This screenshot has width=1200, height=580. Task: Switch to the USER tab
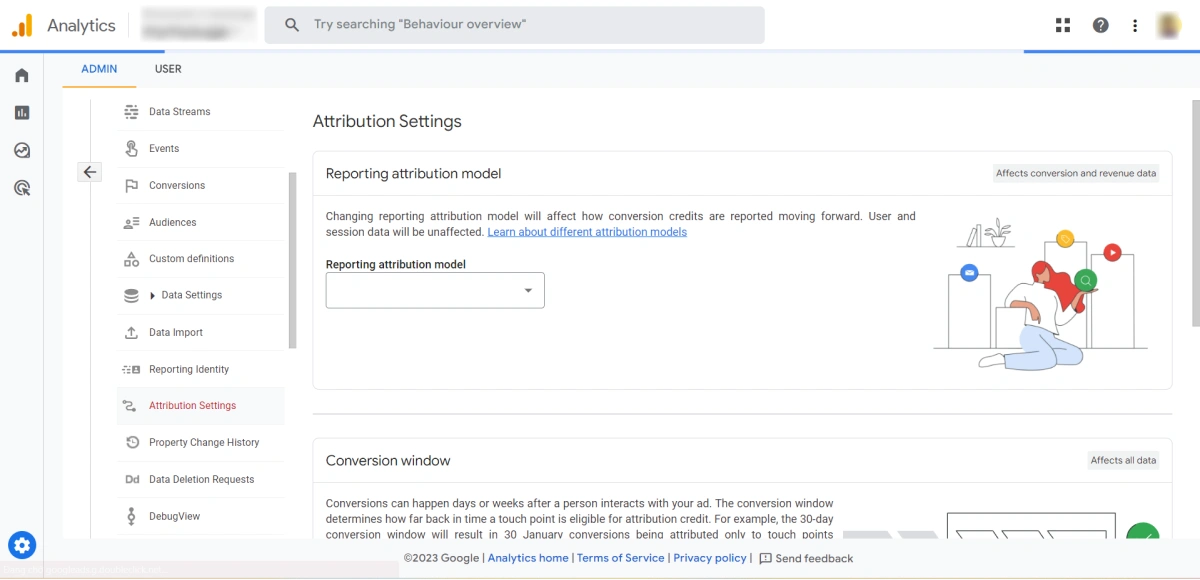[167, 69]
